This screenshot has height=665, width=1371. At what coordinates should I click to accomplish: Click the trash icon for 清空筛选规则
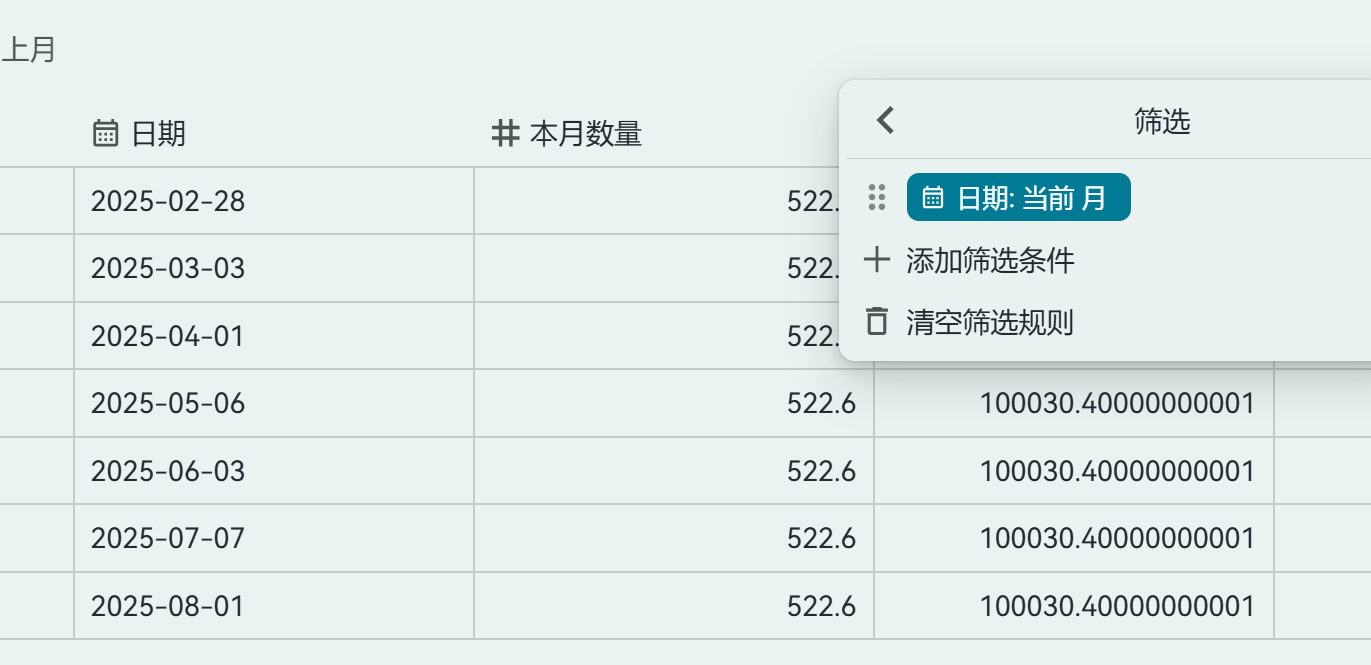click(877, 322)
